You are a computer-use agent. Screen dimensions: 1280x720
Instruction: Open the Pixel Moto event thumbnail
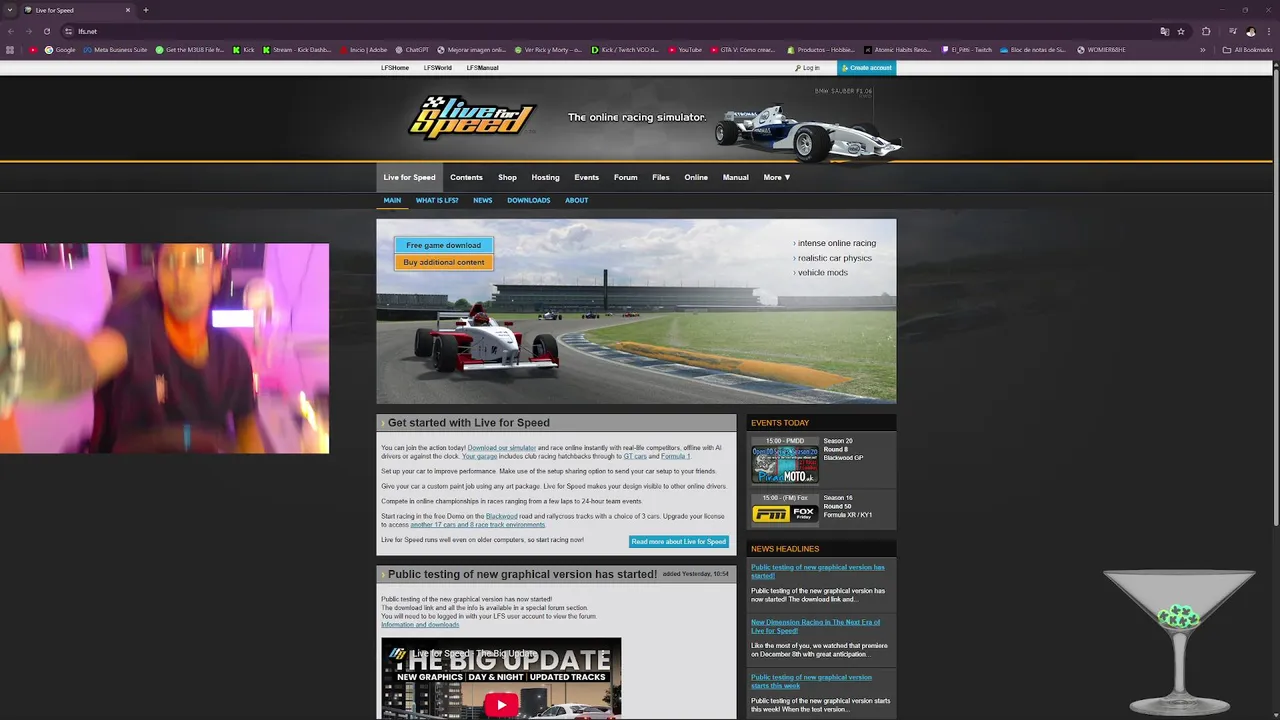click(785, 465)
